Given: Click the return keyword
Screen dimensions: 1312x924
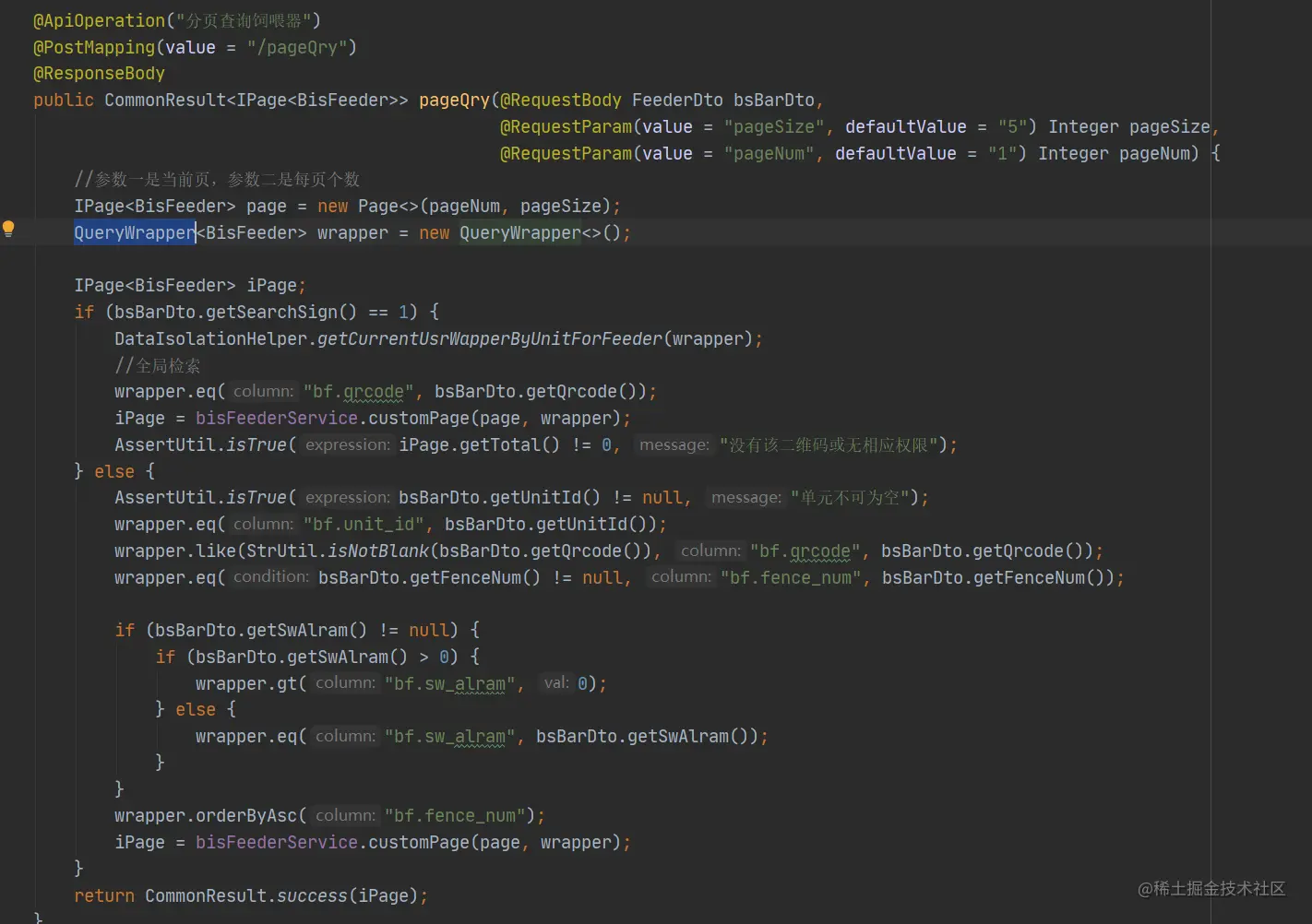Looking at the screenshot, I should pos(104,895).
